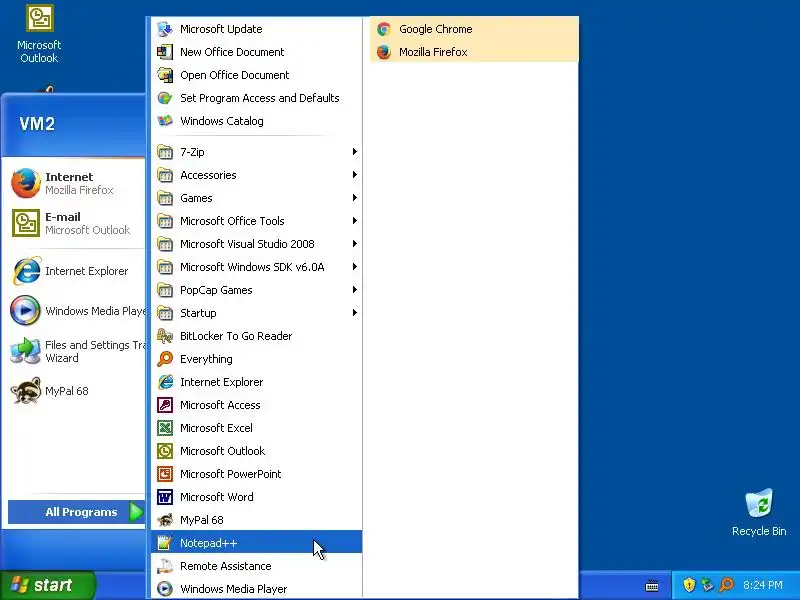Click the security shield tray icon
800x600 pixels.
coord(689,585)
